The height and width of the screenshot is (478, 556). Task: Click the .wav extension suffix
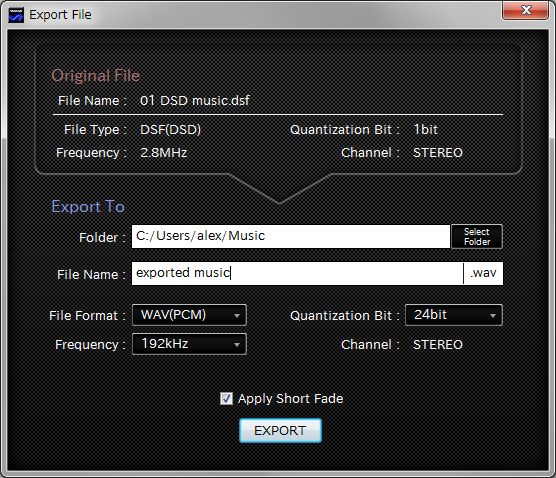coord(483,273)
